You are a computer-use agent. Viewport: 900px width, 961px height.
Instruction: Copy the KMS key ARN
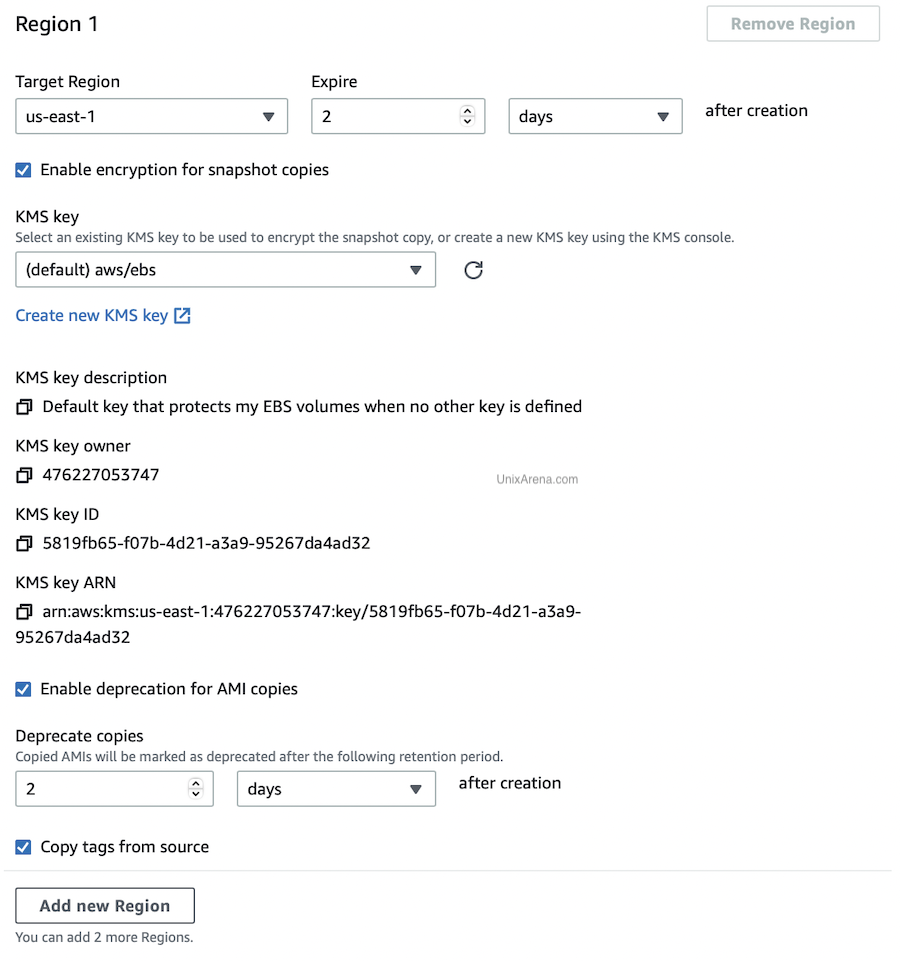click(x=24, y=611)
